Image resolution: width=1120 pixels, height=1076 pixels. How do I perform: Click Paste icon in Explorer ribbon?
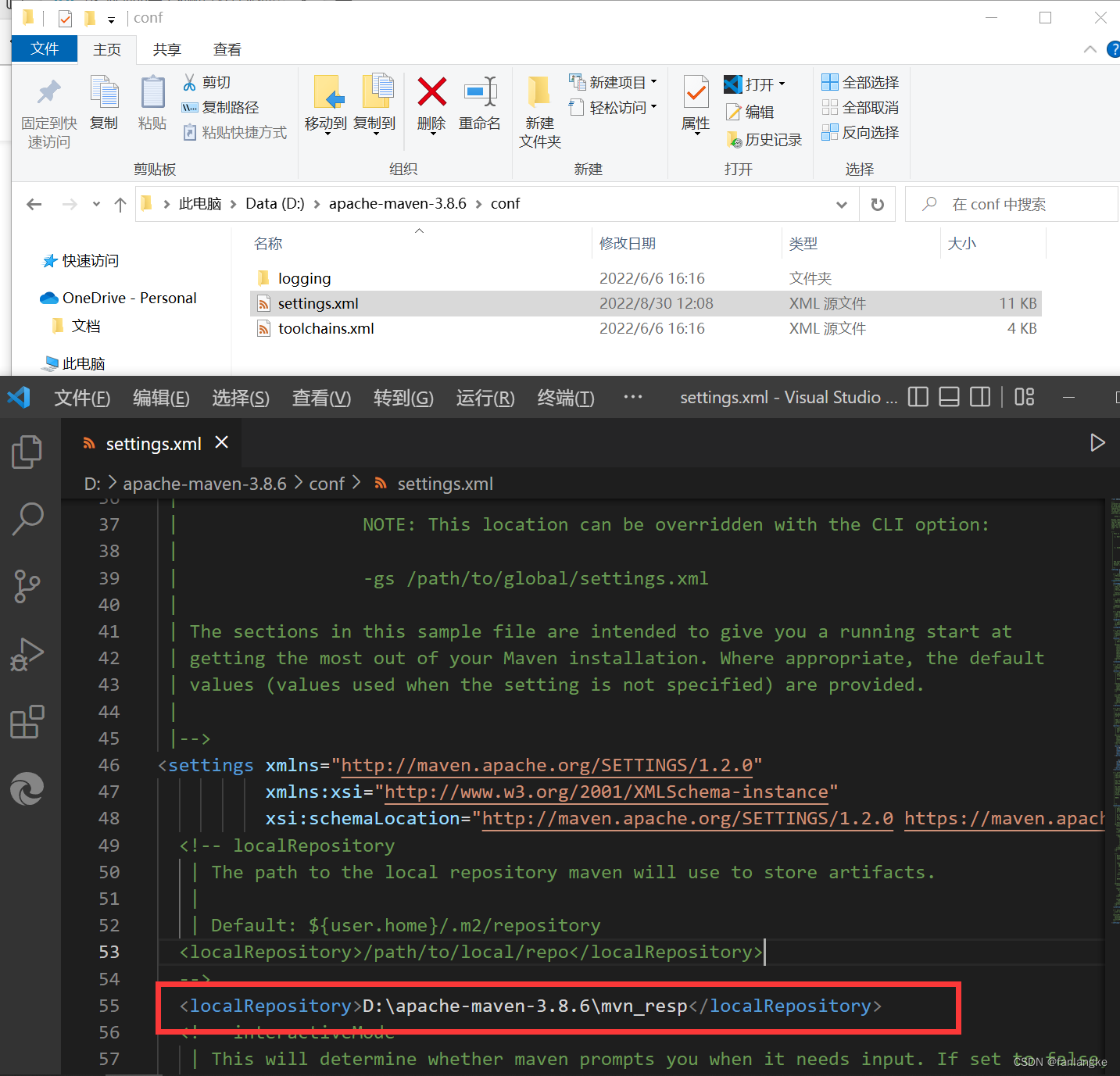152,104
